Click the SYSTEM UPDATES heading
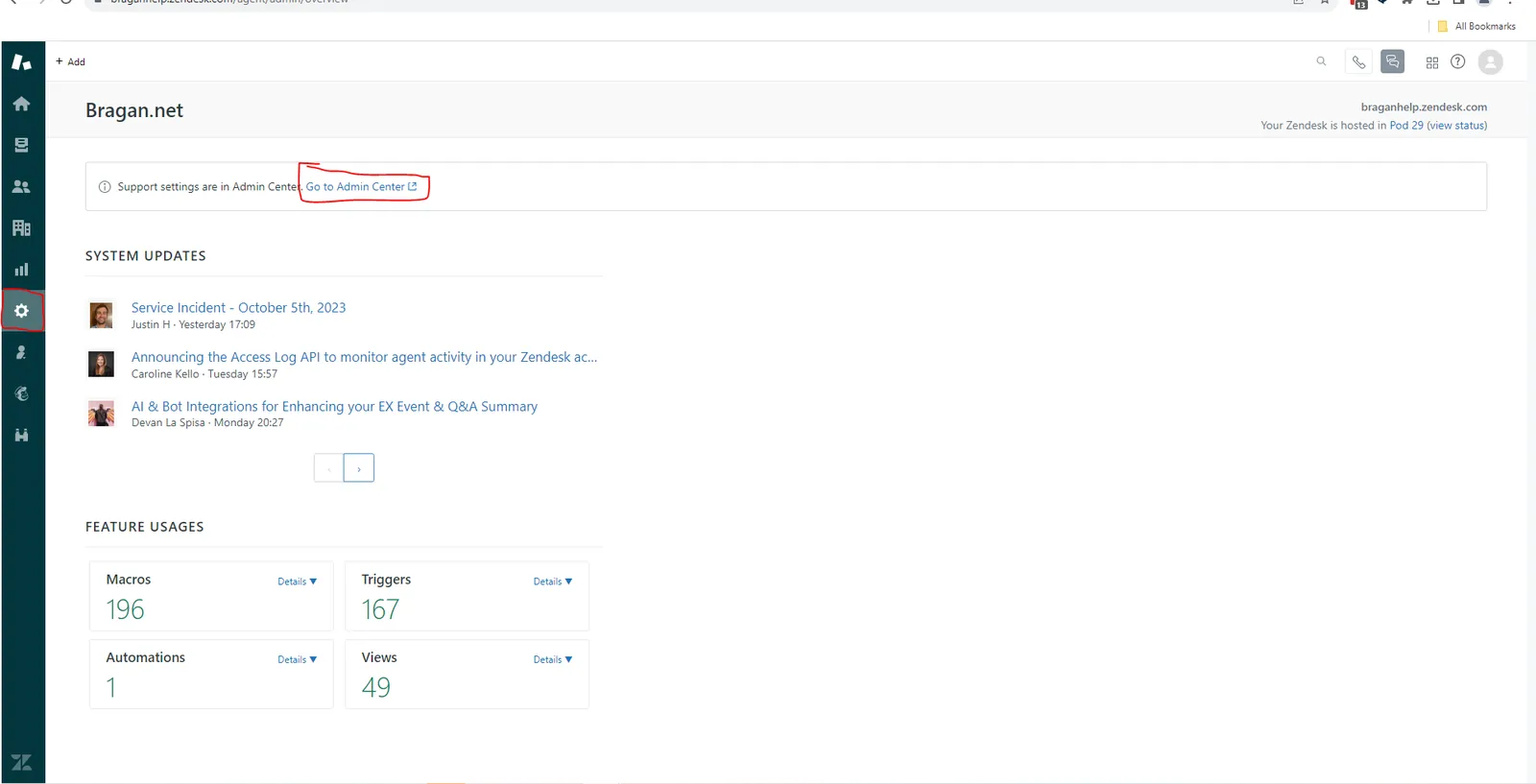 146,256
